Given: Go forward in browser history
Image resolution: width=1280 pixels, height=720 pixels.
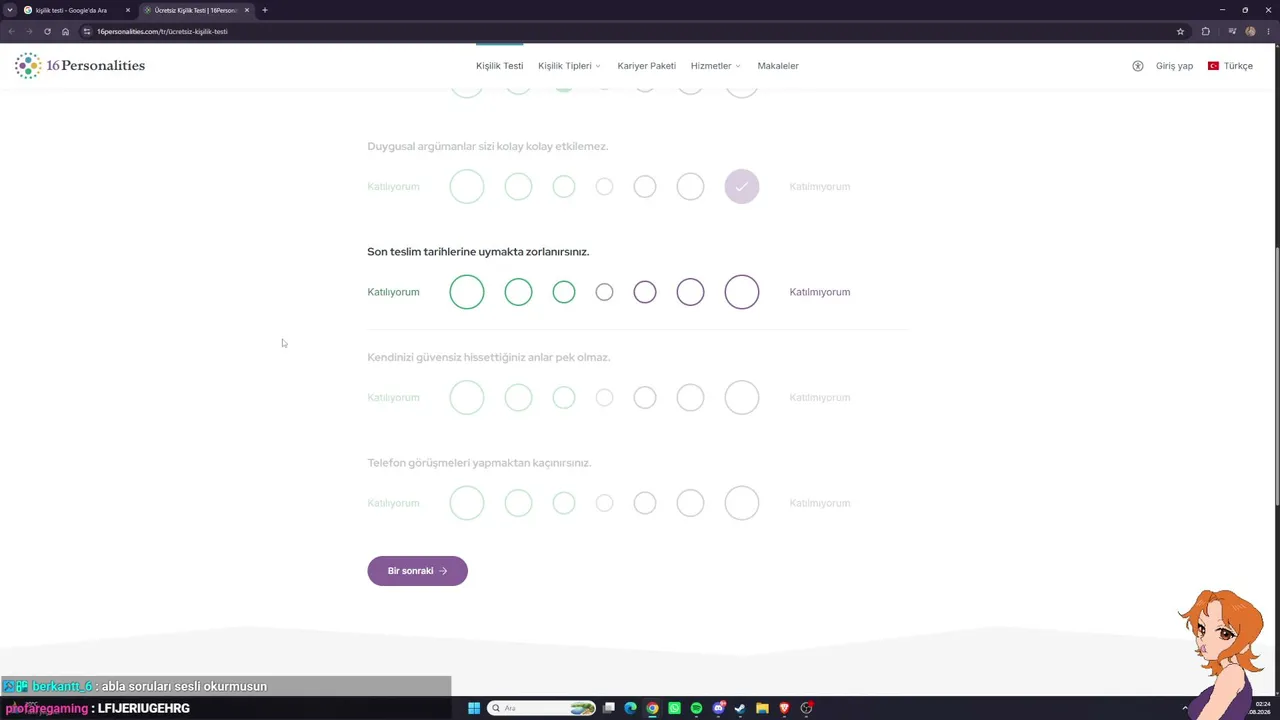Looking at the screenshot, I should [29, 31].
